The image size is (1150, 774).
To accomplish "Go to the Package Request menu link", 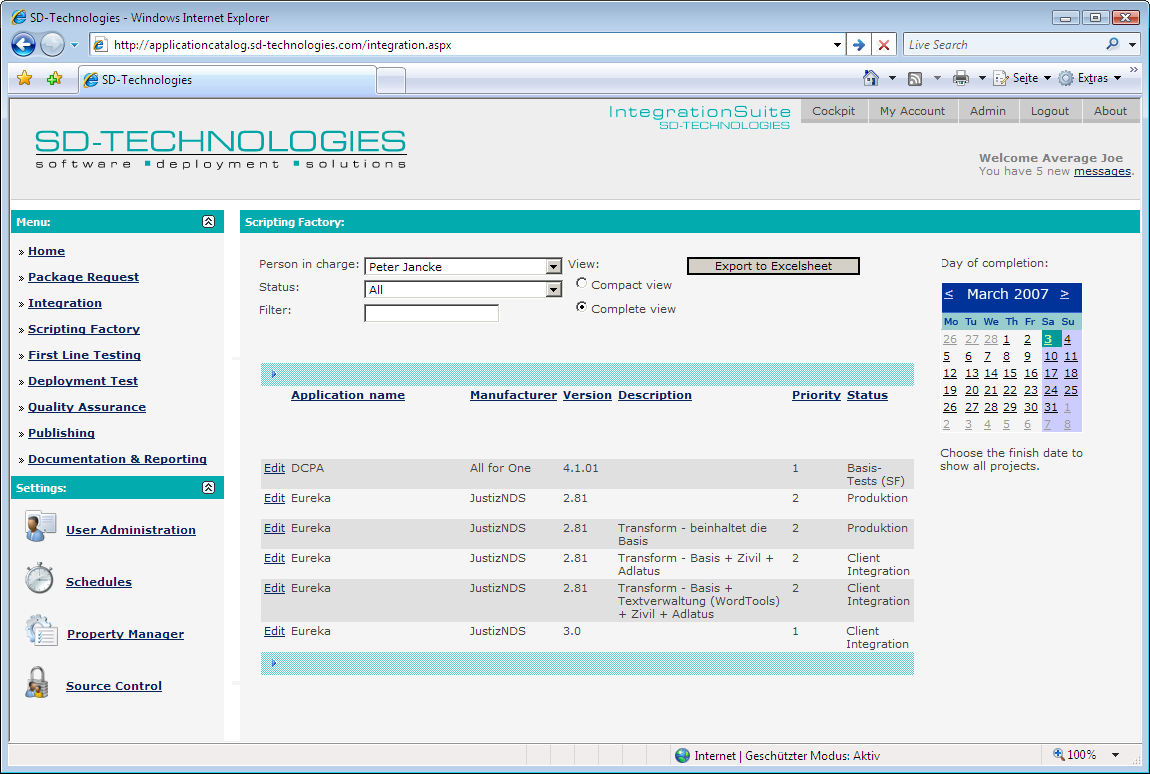I will pos(84,277).
